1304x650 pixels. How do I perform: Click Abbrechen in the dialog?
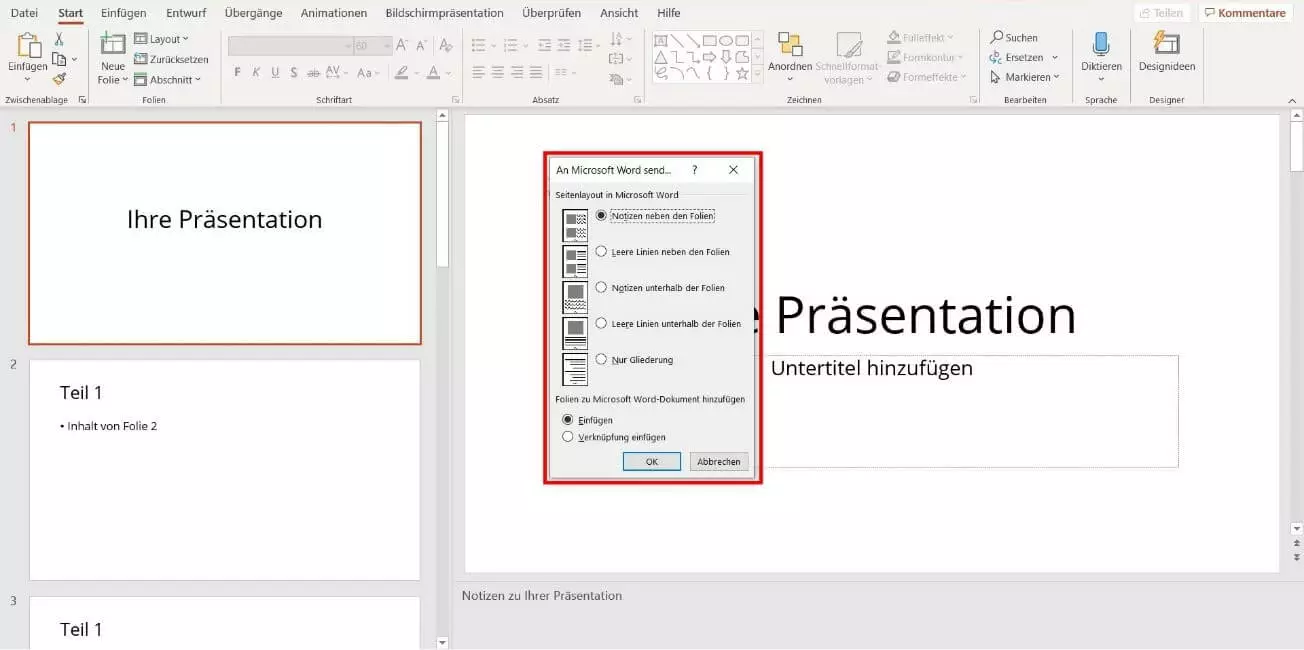point(719,461)
